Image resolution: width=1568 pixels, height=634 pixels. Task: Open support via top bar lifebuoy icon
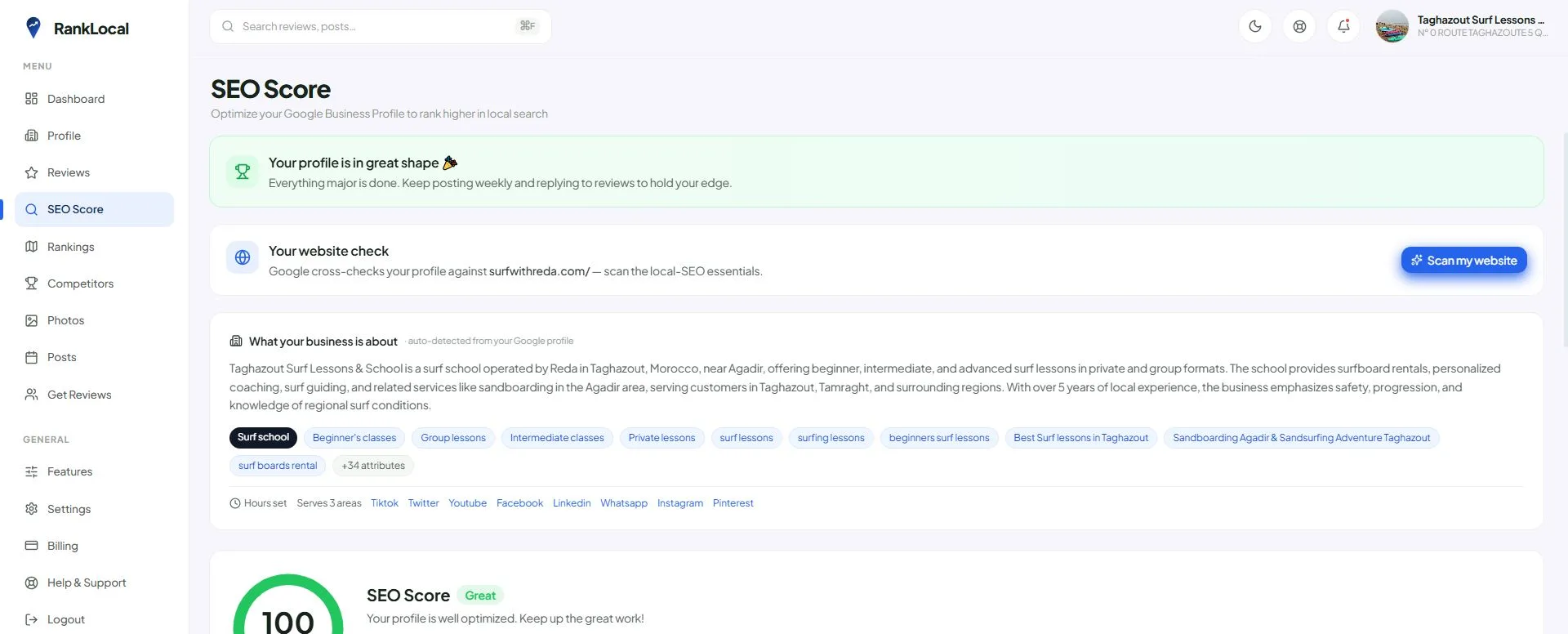click(1299, 26)
